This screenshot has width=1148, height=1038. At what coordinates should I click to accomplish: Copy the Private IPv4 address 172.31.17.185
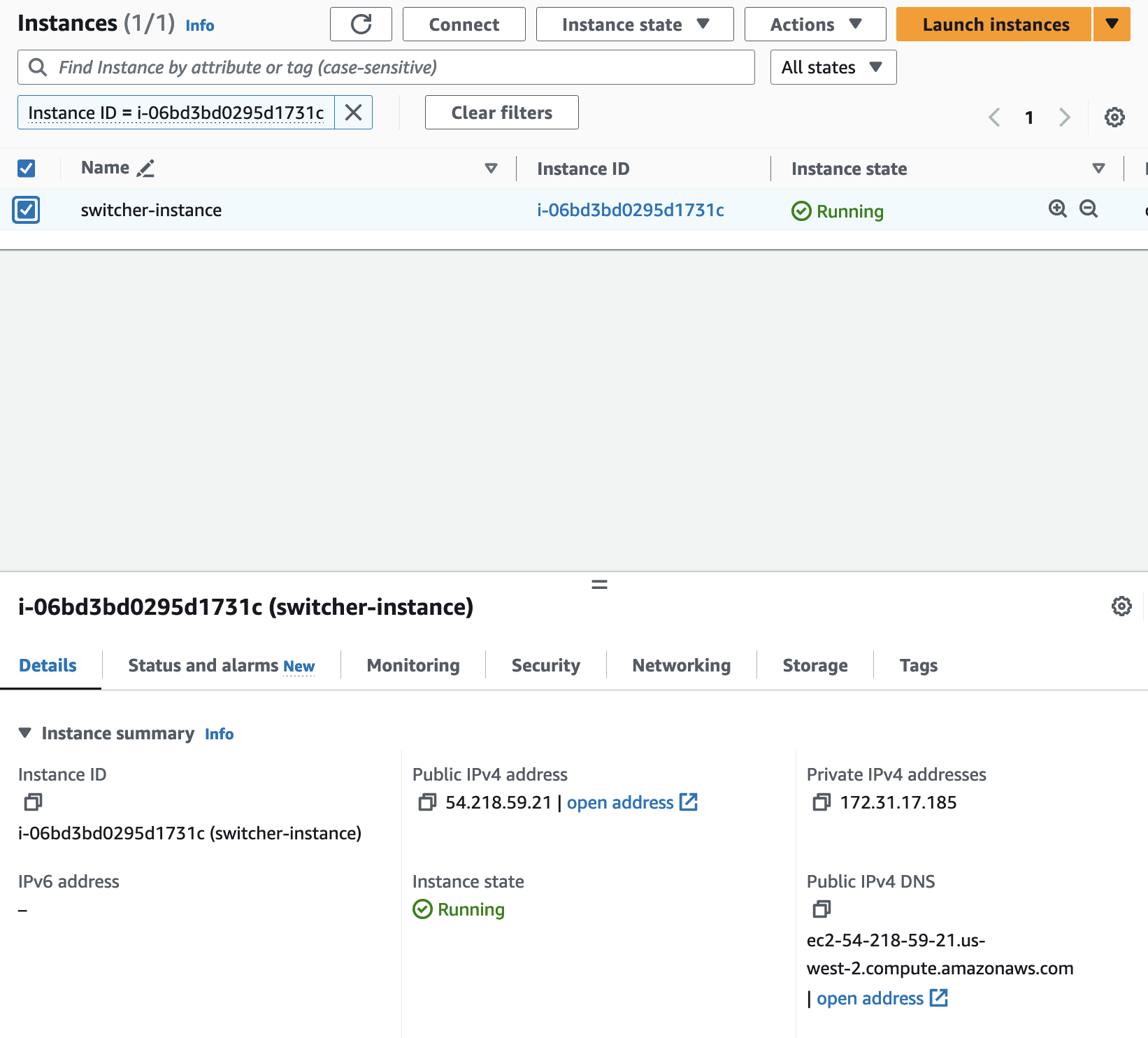(x=821, y=802)
